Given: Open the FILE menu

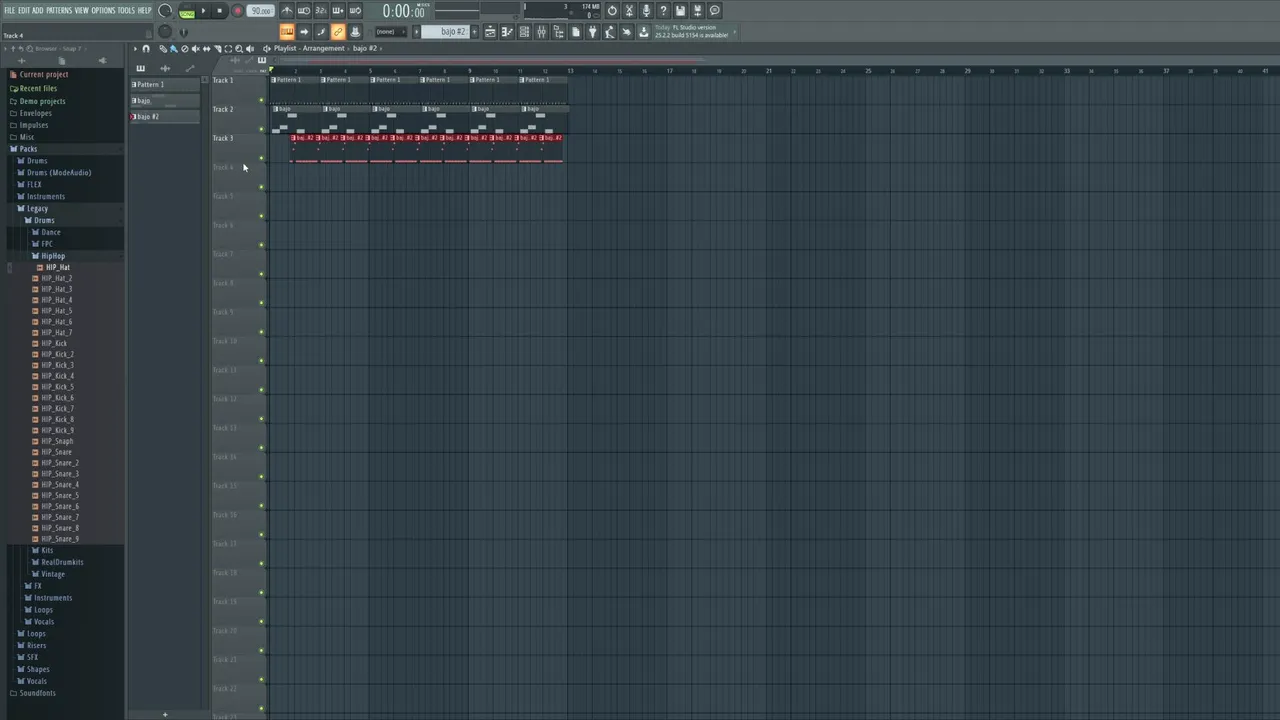Looking at the screenshot, I should pyautogui.click(x=9, y=10).
